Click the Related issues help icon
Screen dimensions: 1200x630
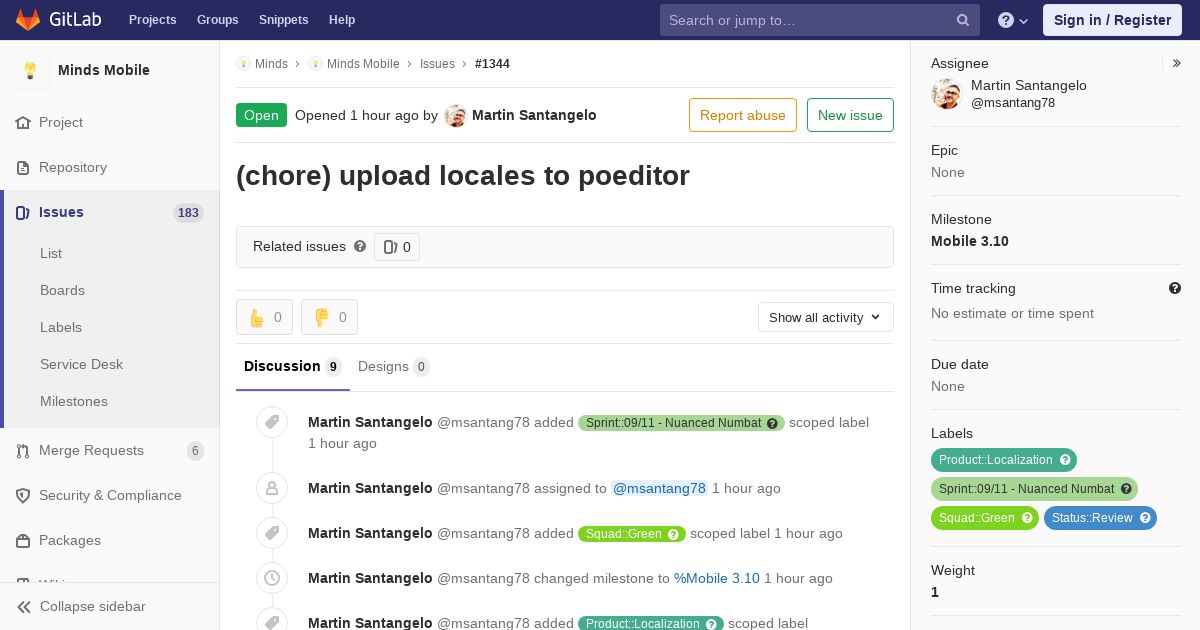(x=360, y=246)
